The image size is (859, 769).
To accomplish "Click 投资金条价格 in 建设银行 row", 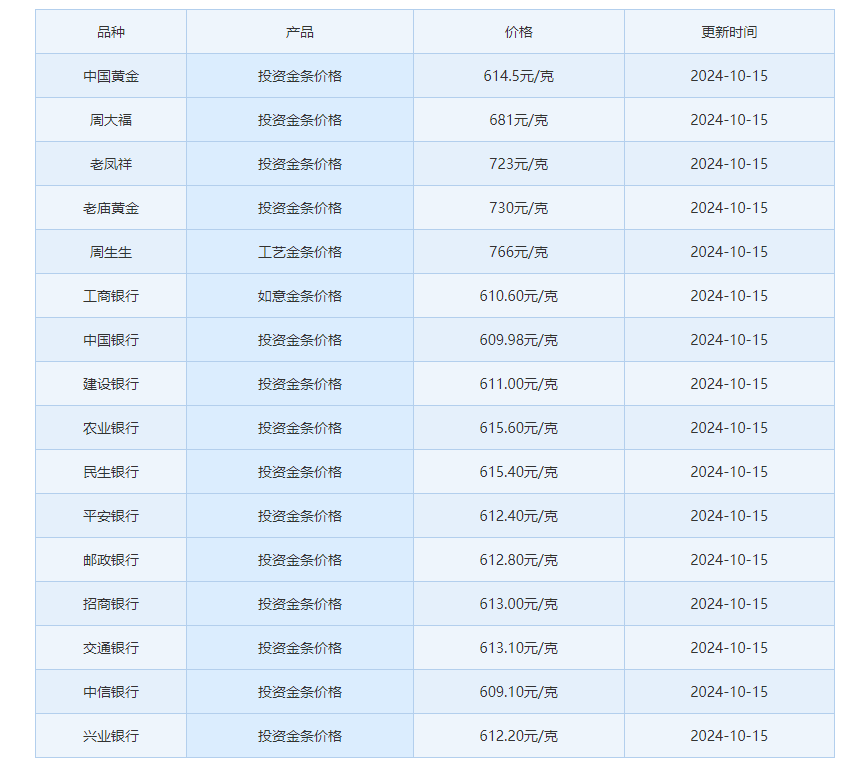I will [x=300, y=384].
